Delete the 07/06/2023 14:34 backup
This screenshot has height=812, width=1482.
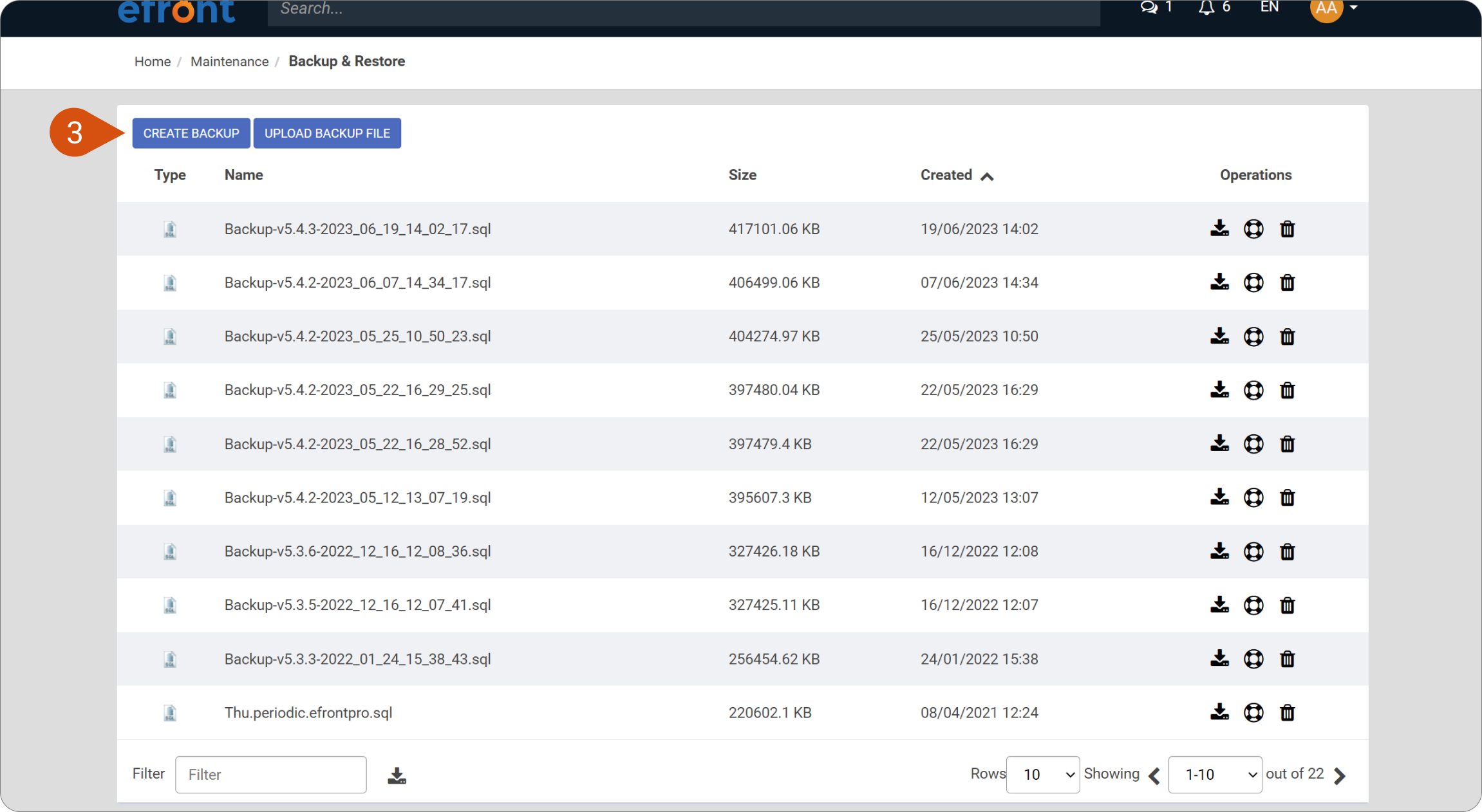[x=1287, y=282]
